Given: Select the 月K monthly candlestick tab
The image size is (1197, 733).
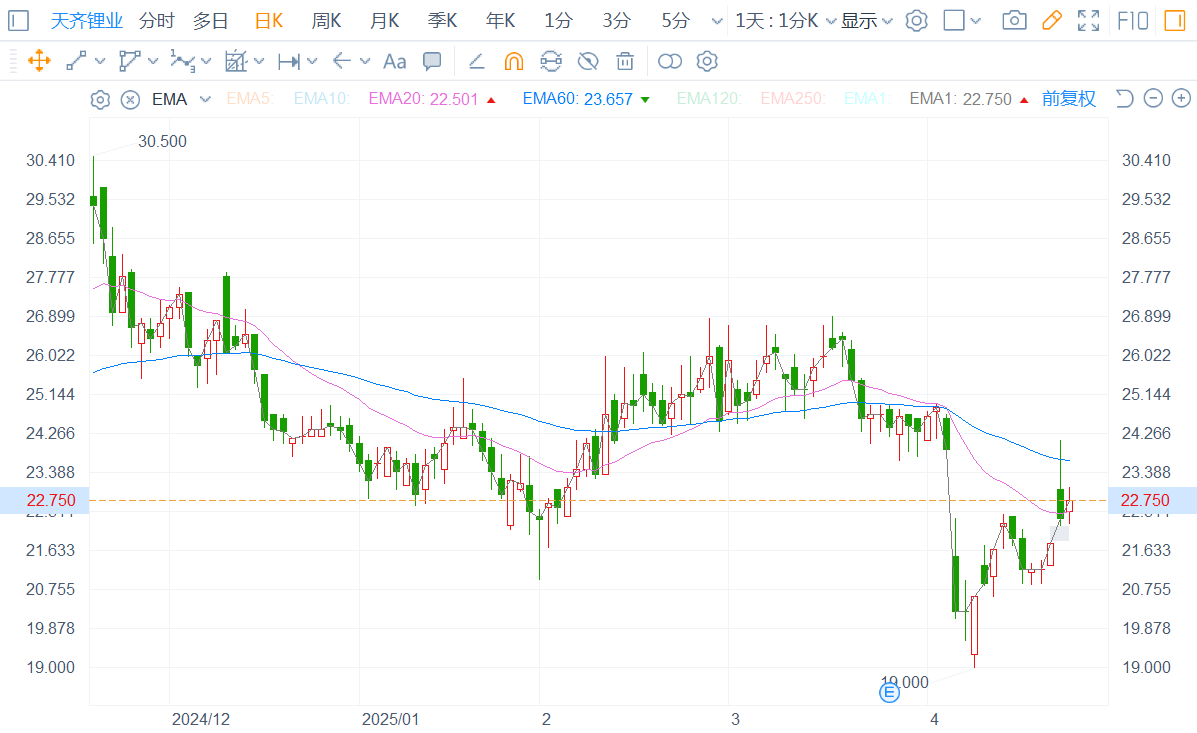Looking at the screenshot, I should [385, 21].
